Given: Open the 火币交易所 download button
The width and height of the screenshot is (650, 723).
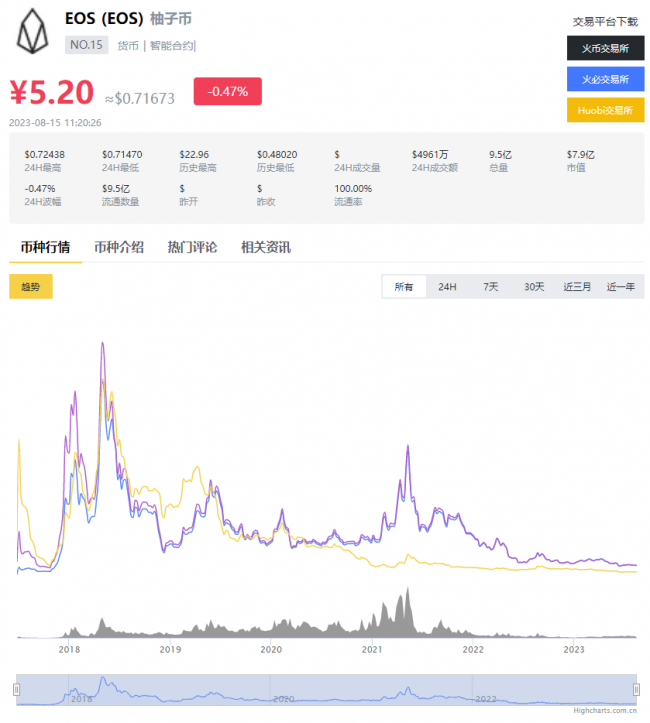Looking at the screenshot, I should coord(605,48).
